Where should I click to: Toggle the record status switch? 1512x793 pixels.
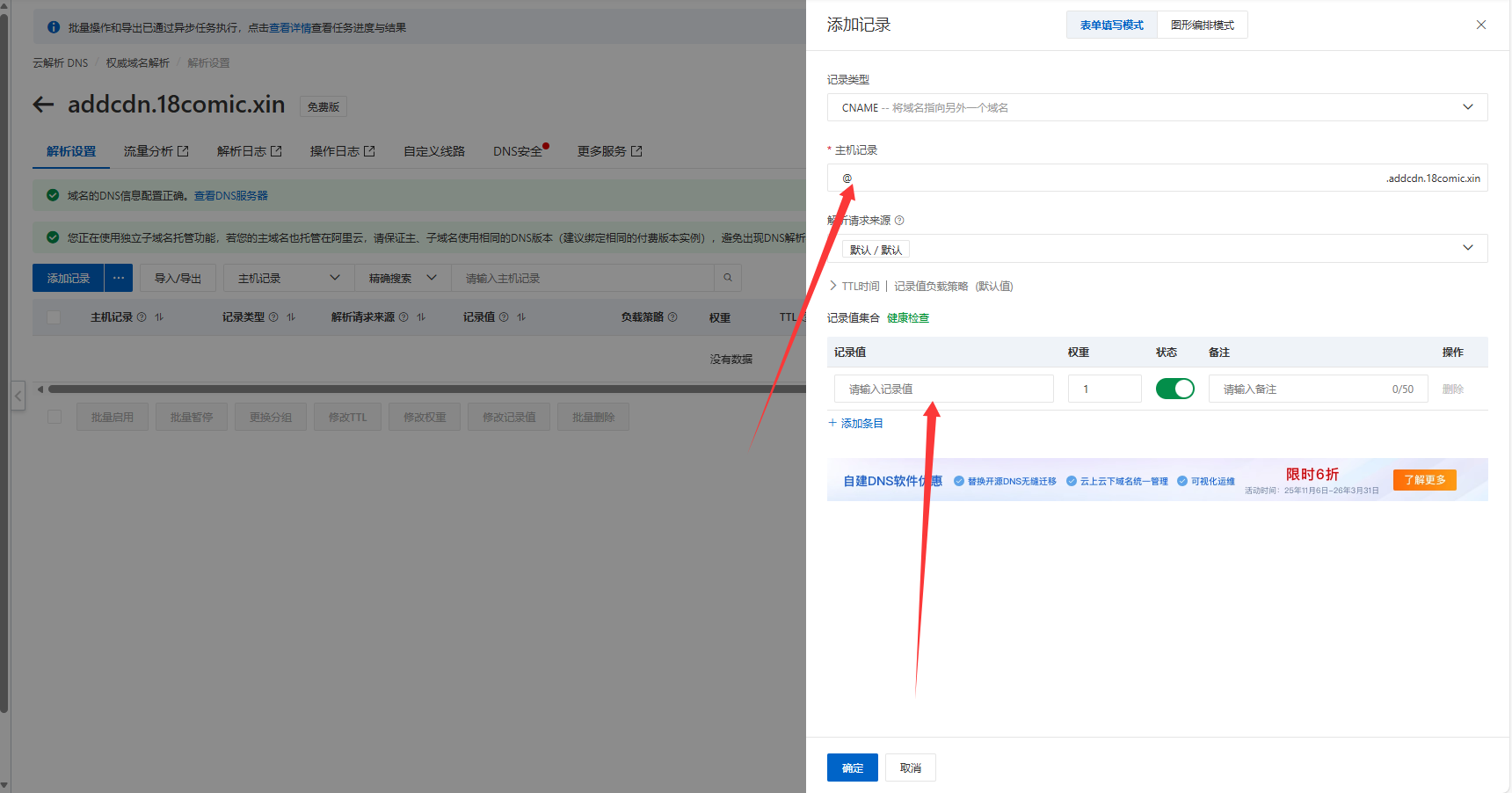coord(1174,389)
